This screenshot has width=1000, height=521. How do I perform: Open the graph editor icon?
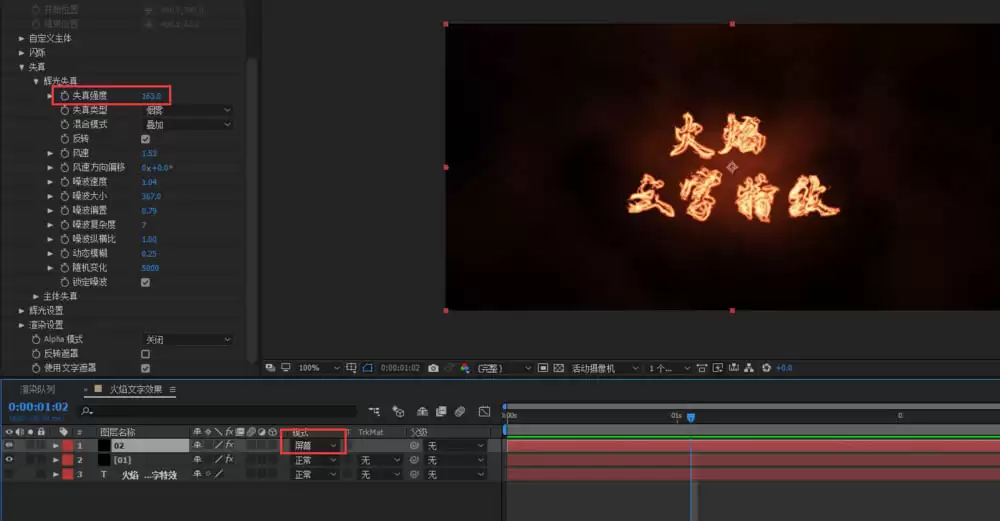tap(484, 411)
